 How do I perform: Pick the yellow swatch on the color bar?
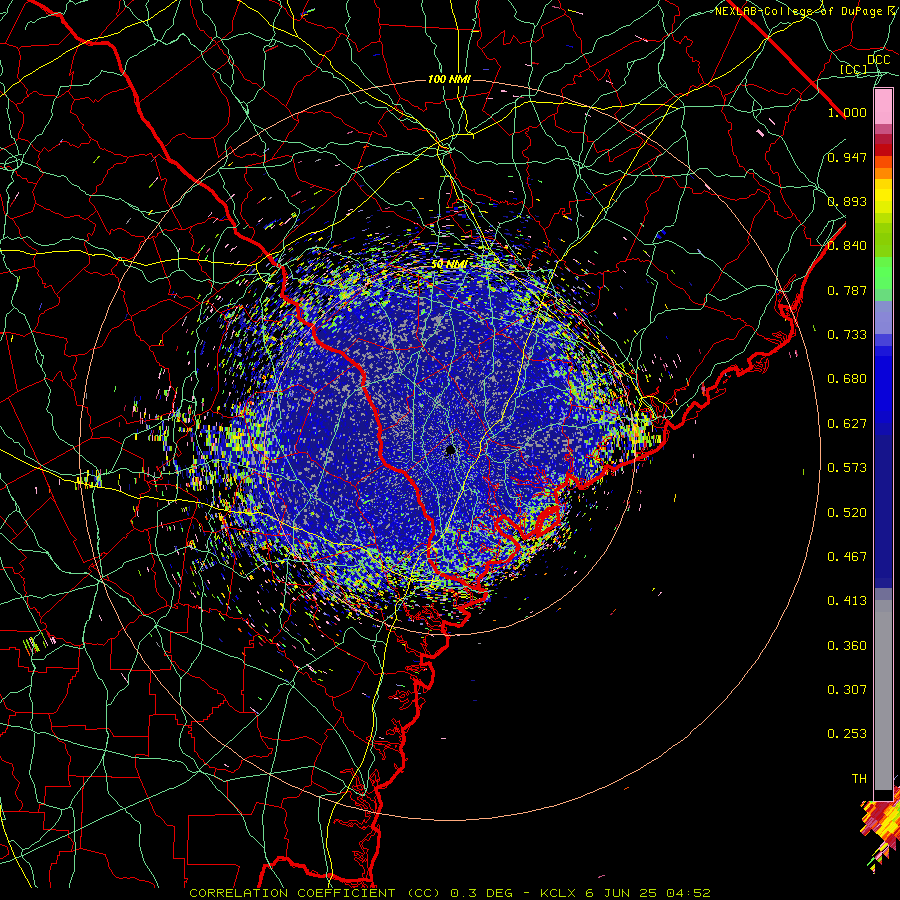[x=883, y=196]
